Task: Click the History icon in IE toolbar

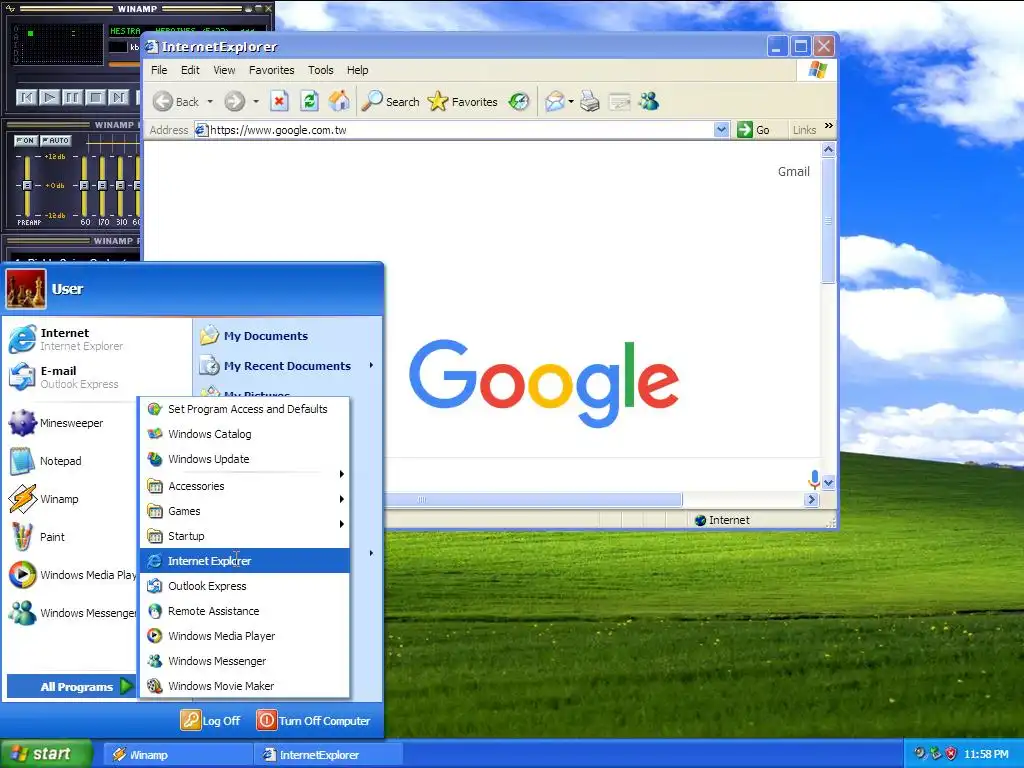Action: 519,101
